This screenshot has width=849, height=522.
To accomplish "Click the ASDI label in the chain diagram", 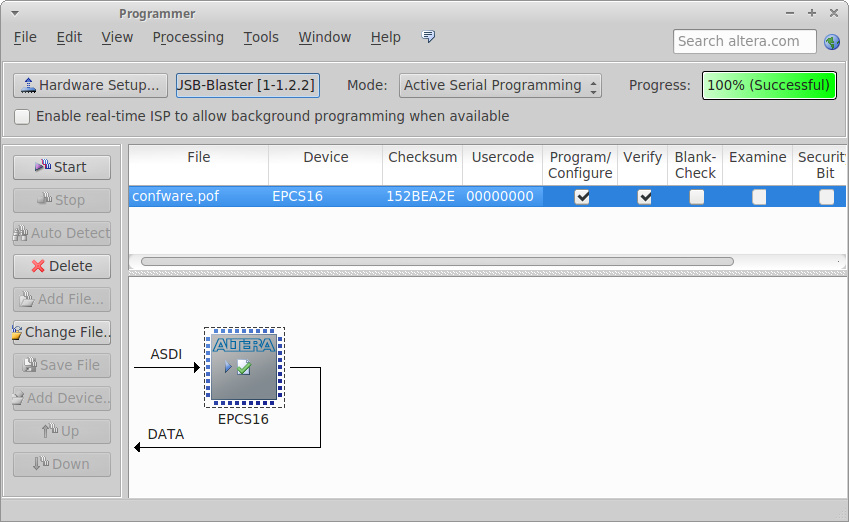I will tap(166, 354).
